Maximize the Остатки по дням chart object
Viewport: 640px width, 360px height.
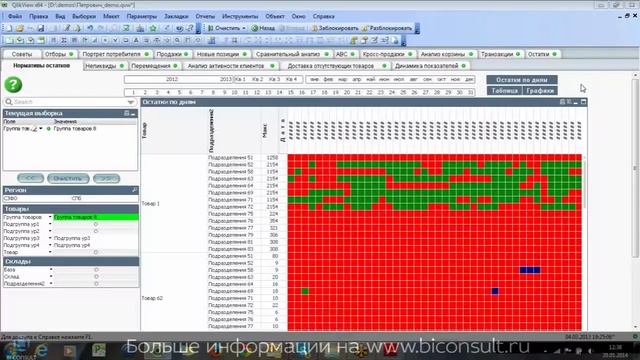click(x=583, y=102)
